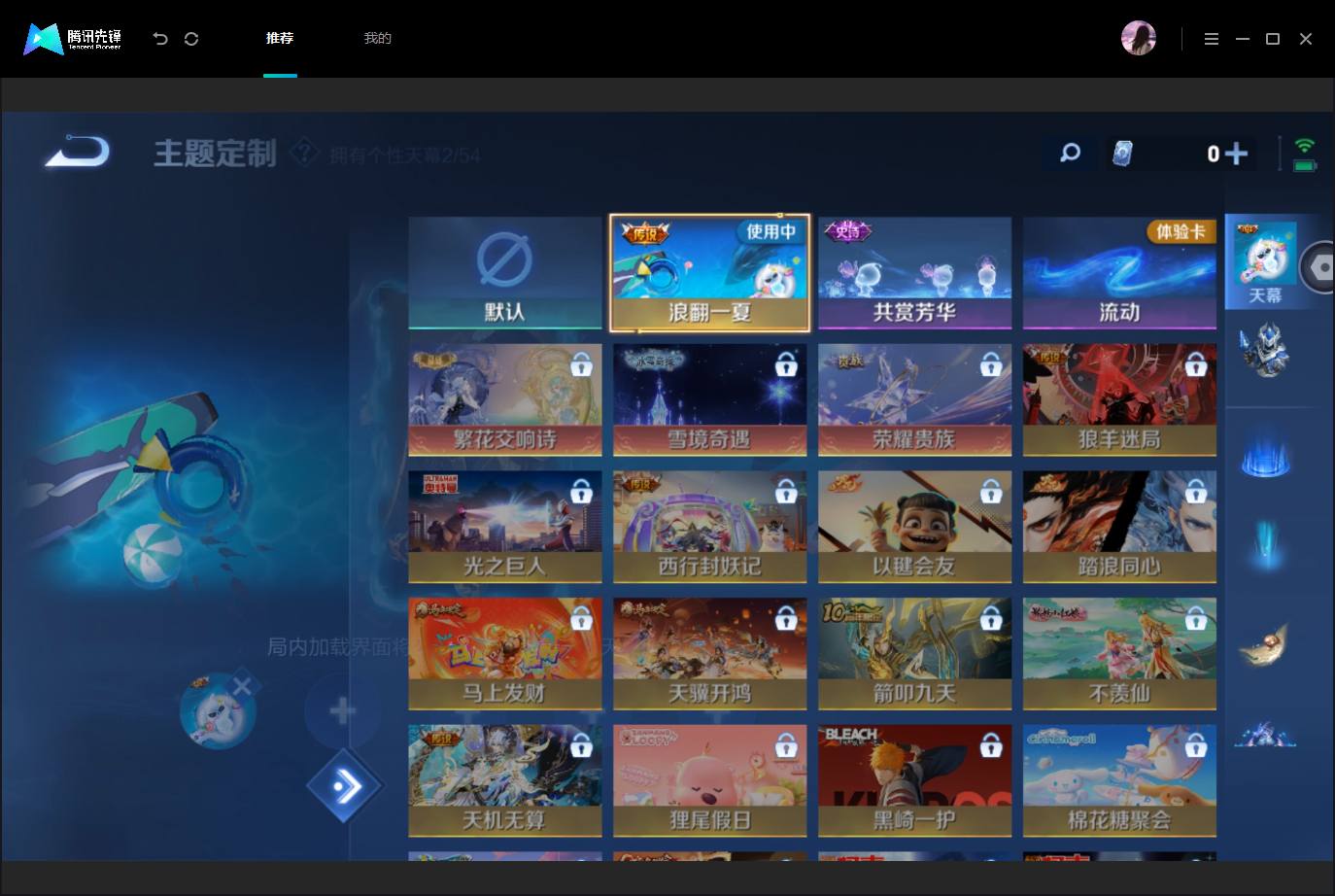Open the locked 荣耀贵族 theme
Image resolution: width=1335 pixels, height=896 pixels.
click(914, 400)
